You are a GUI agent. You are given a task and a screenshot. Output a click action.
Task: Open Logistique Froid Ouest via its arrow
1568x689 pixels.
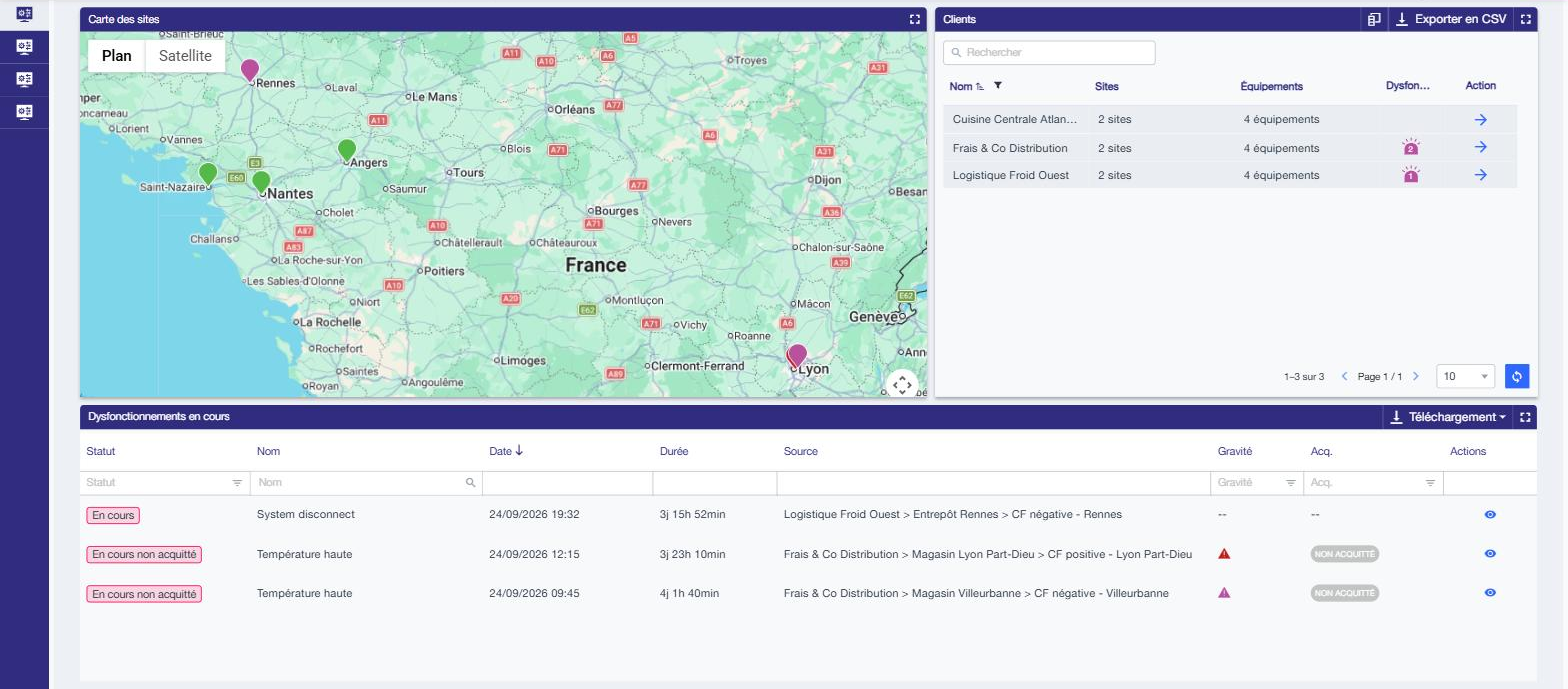pos(1481,175)
